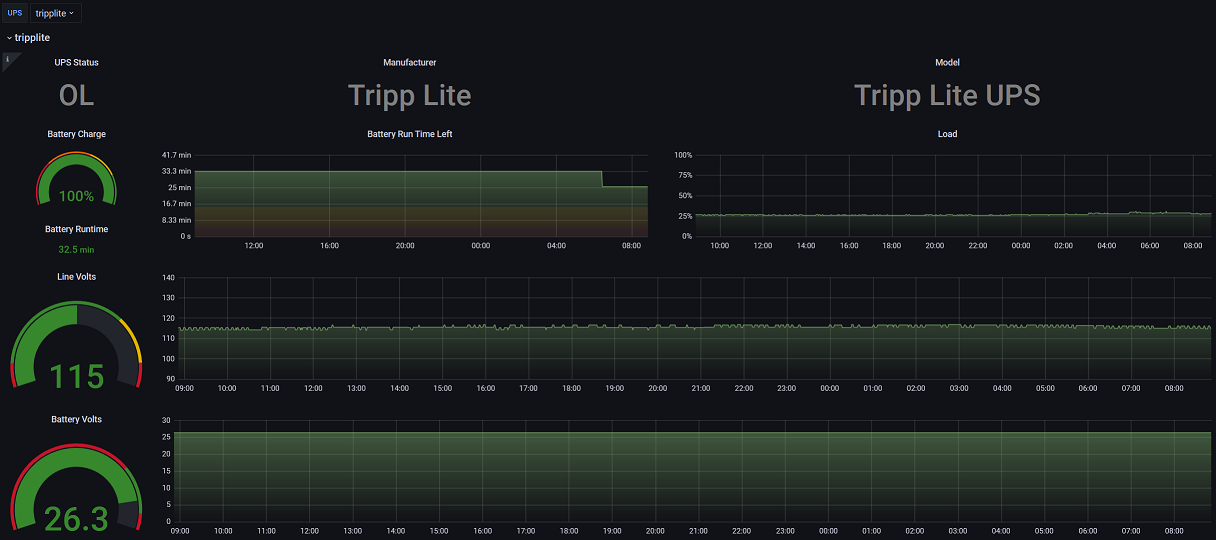Click the 16.7 min axis label

(x=177, y=203)
